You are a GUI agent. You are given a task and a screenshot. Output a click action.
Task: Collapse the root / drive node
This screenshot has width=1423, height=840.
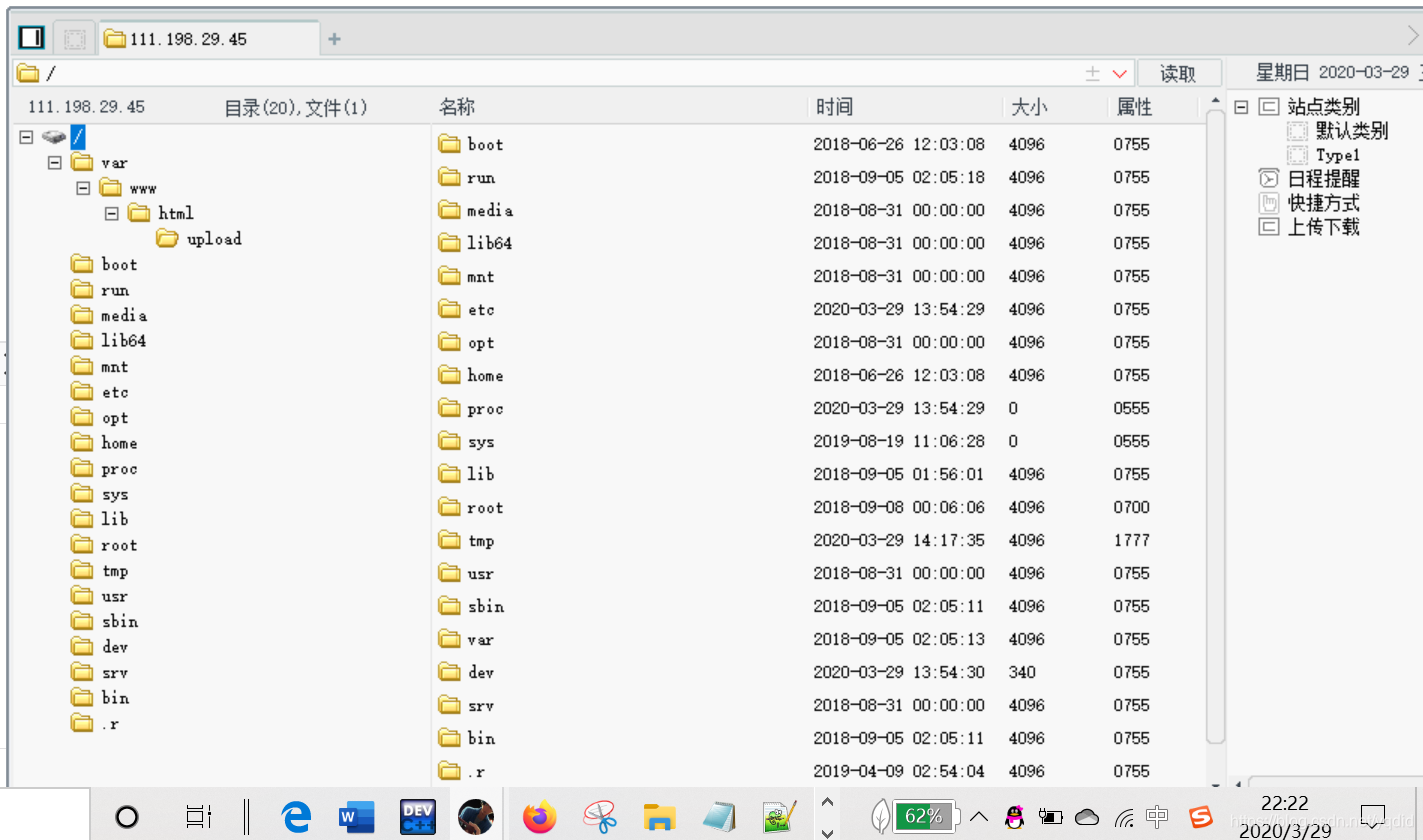[27, 137]
